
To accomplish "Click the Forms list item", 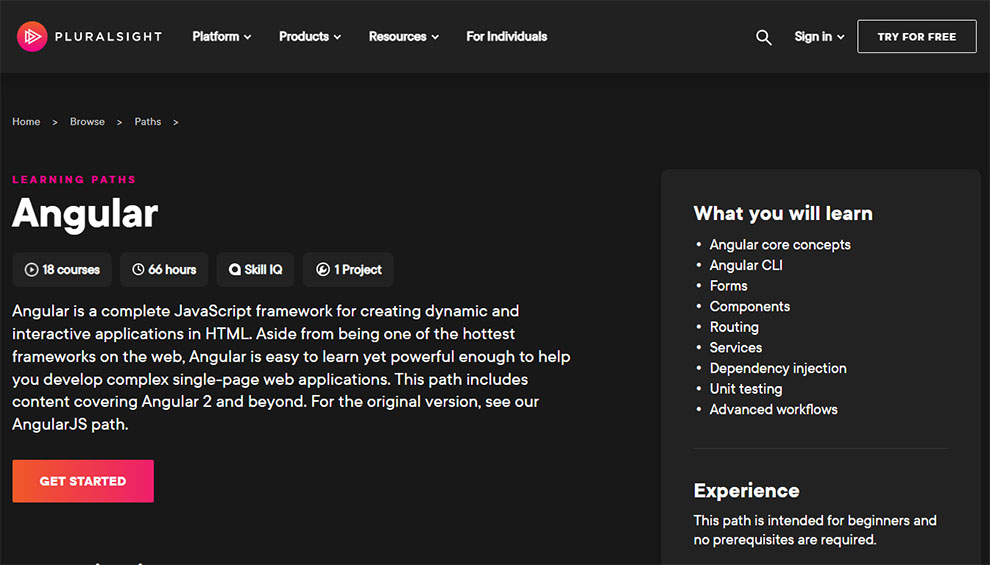I will pos(728,286).
